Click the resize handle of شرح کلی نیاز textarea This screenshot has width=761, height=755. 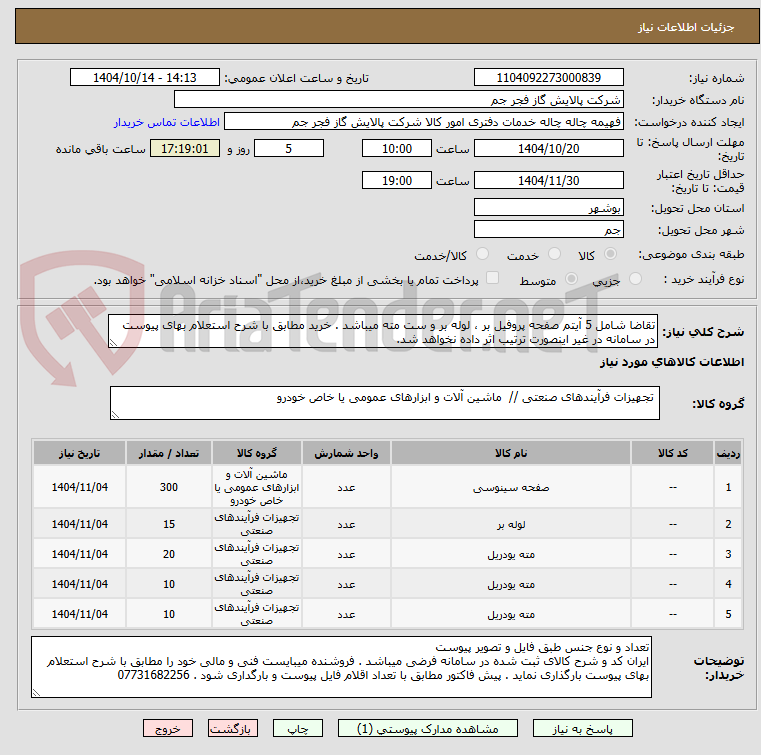pyautogui.click(x=113, y=343)
